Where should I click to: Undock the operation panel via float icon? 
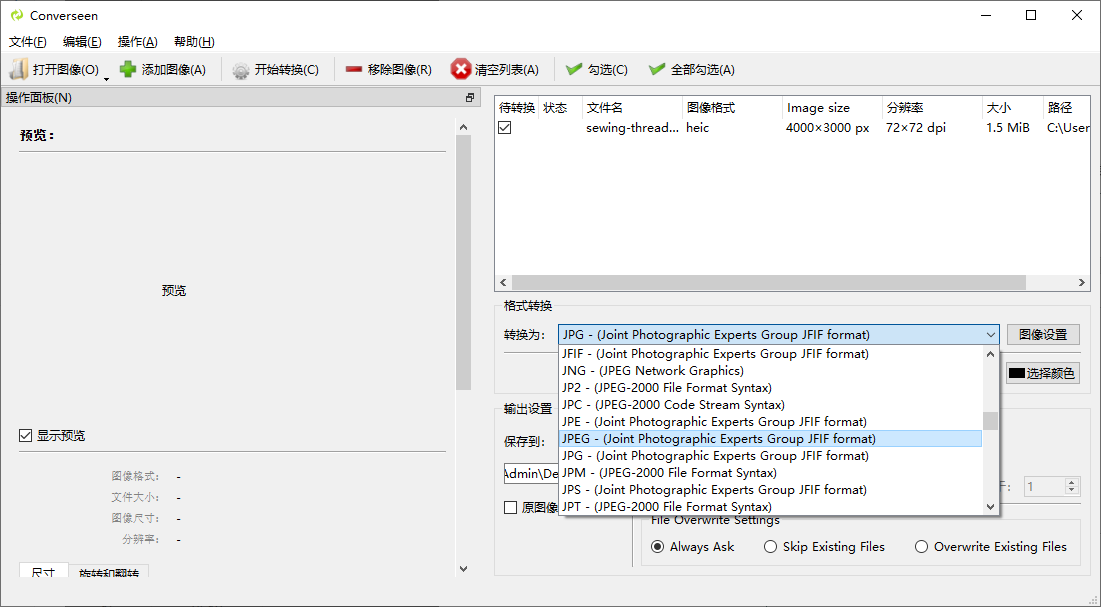(x=470, y=98)
